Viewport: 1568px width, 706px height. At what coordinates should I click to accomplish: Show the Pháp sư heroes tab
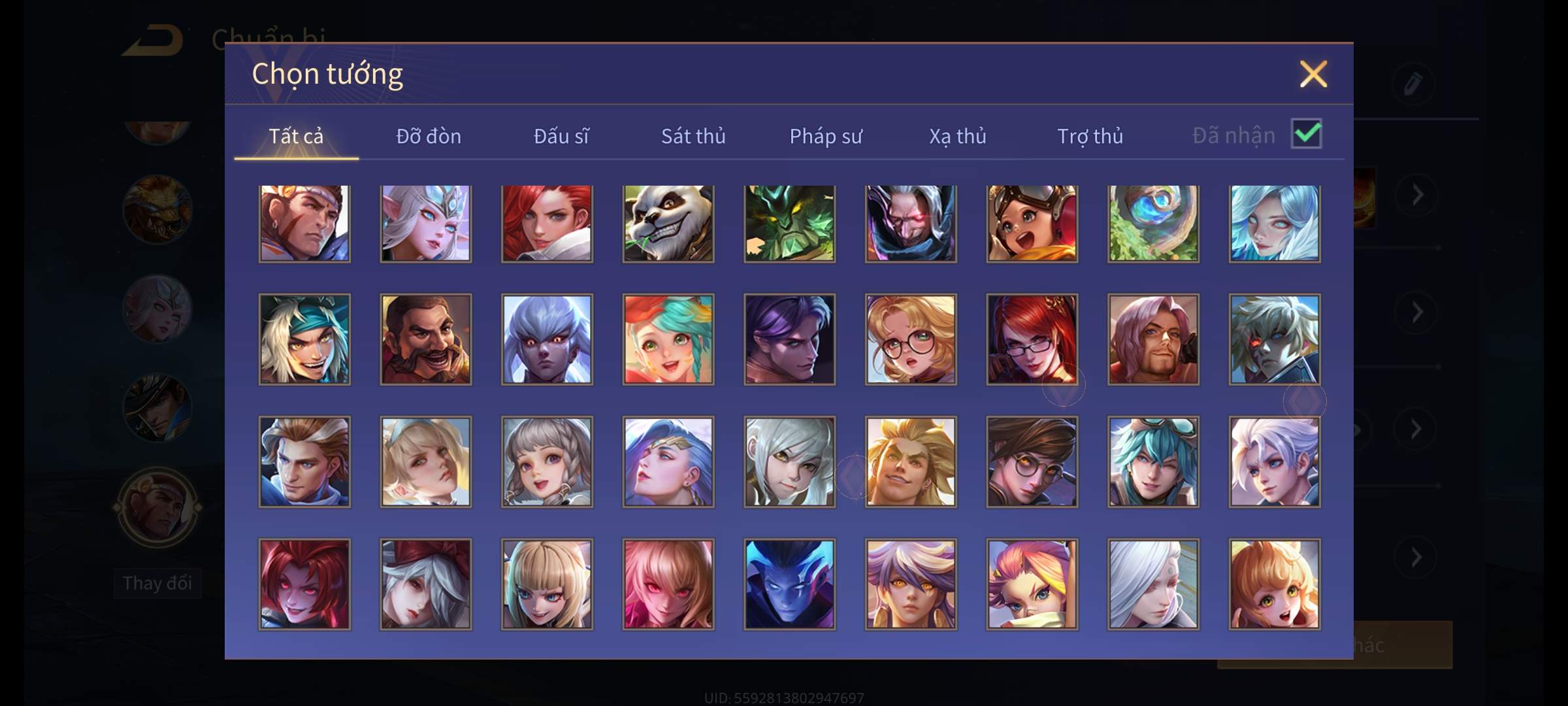[826, 136]
